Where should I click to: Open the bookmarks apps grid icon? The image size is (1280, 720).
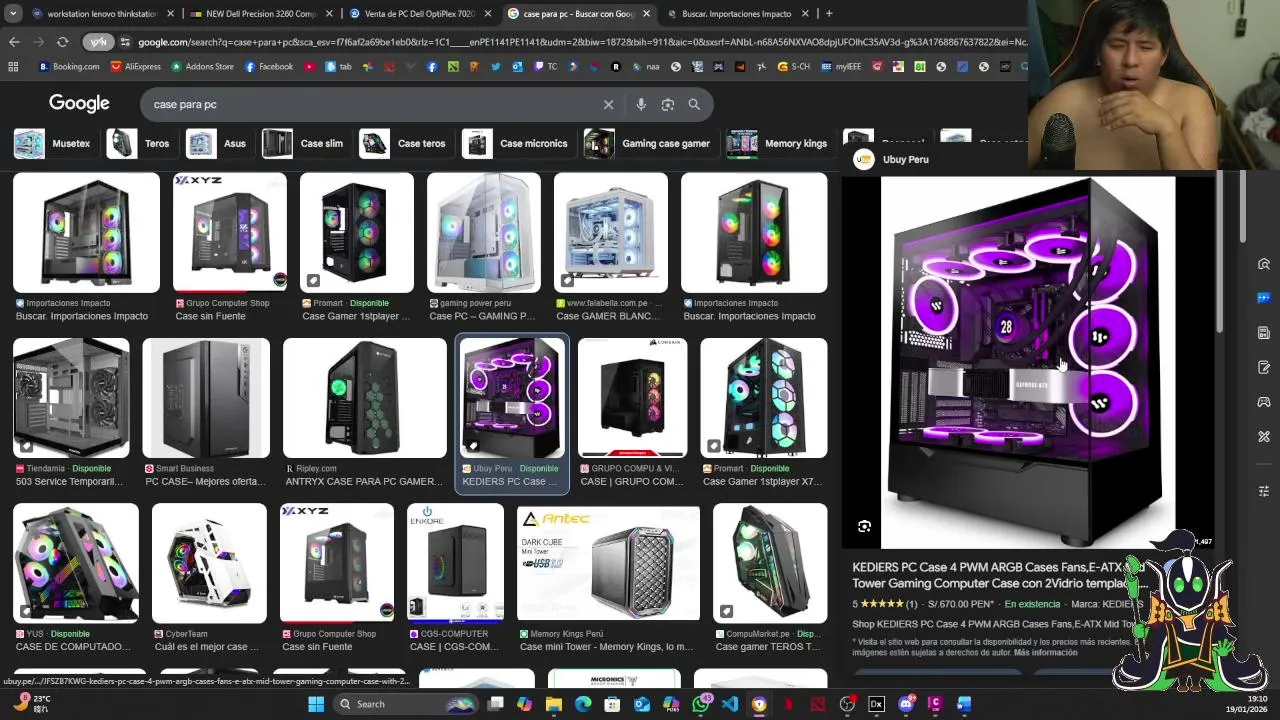click(x=13, y=67)
